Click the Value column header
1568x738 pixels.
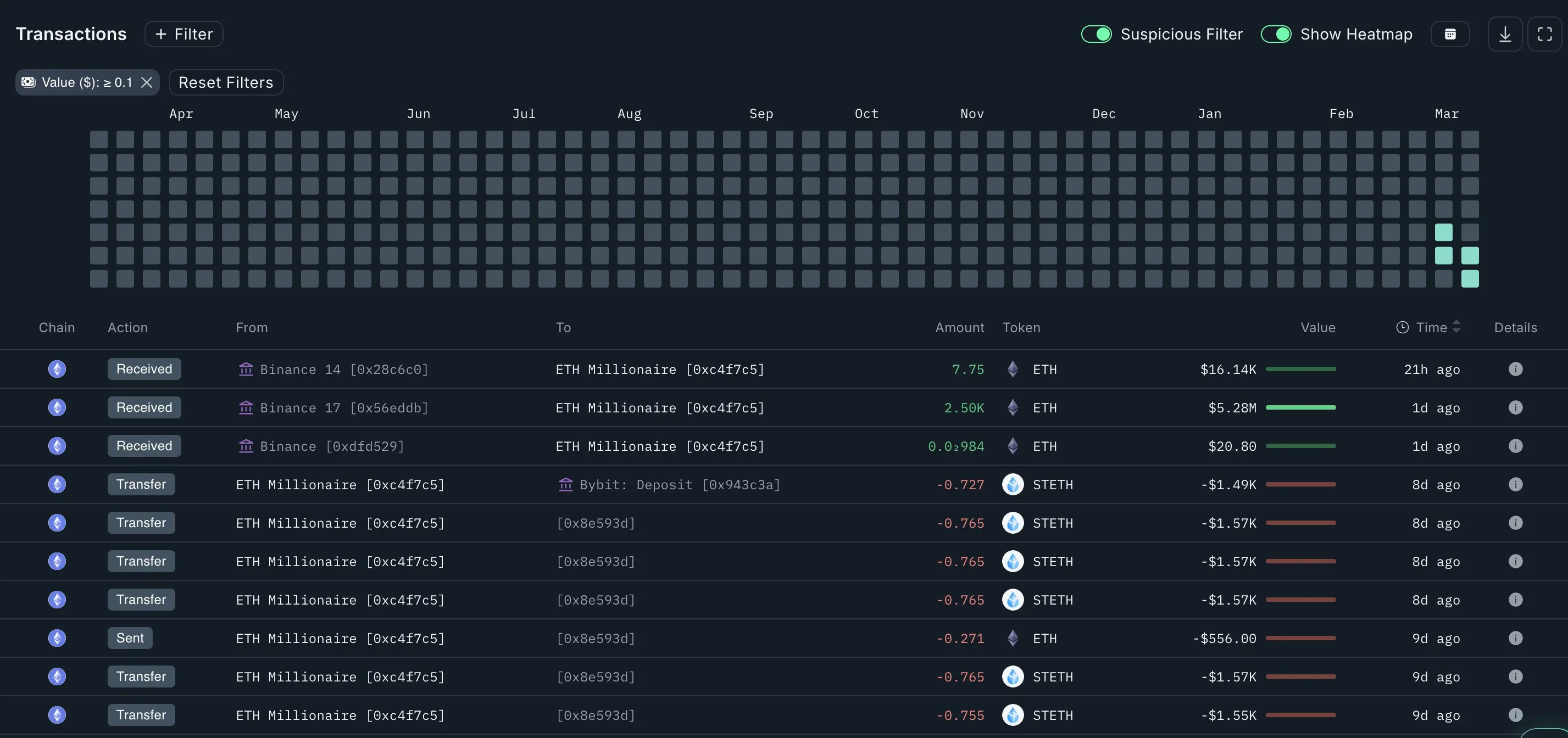(1318, 327)
